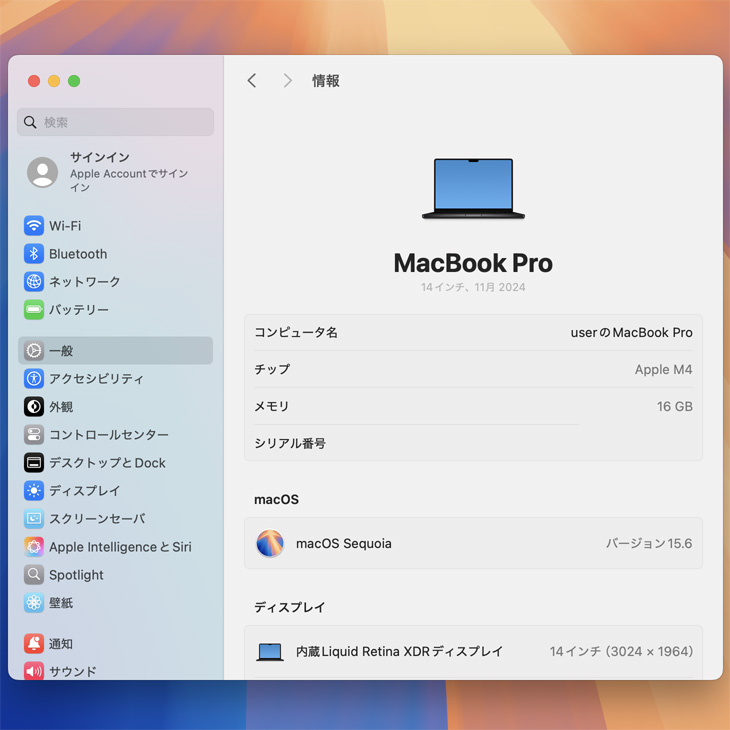
Task: Go forward with the right chevron
Action: (288, 81)
